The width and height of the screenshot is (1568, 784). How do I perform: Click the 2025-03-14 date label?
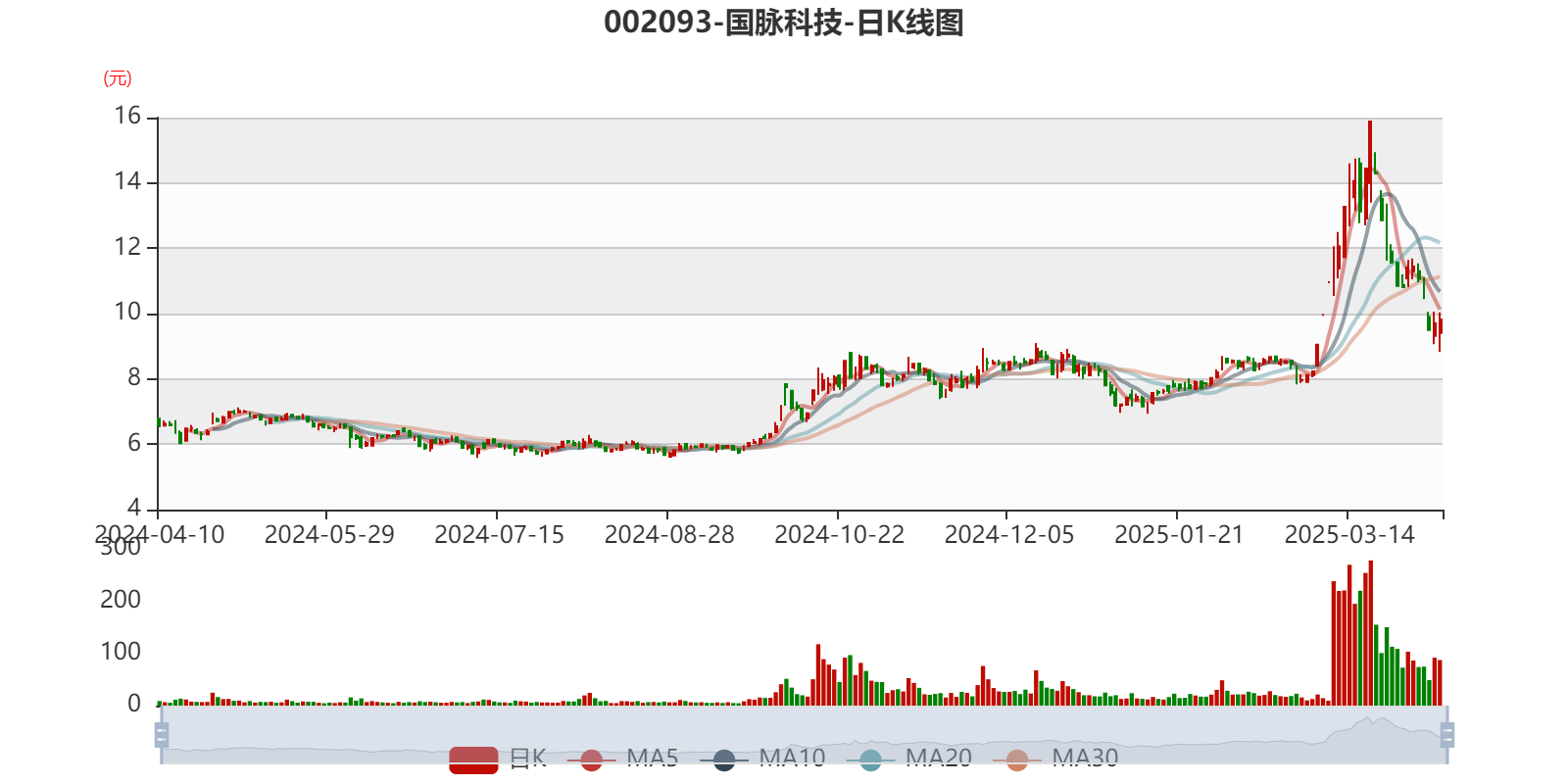[x=1349, y=535]
